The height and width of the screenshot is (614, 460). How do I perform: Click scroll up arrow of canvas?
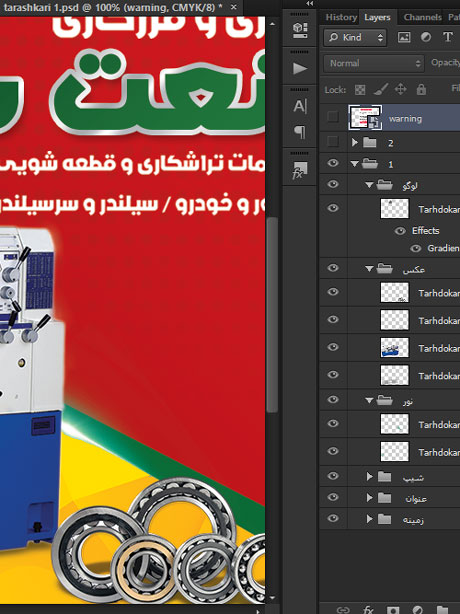click(272, 24)
